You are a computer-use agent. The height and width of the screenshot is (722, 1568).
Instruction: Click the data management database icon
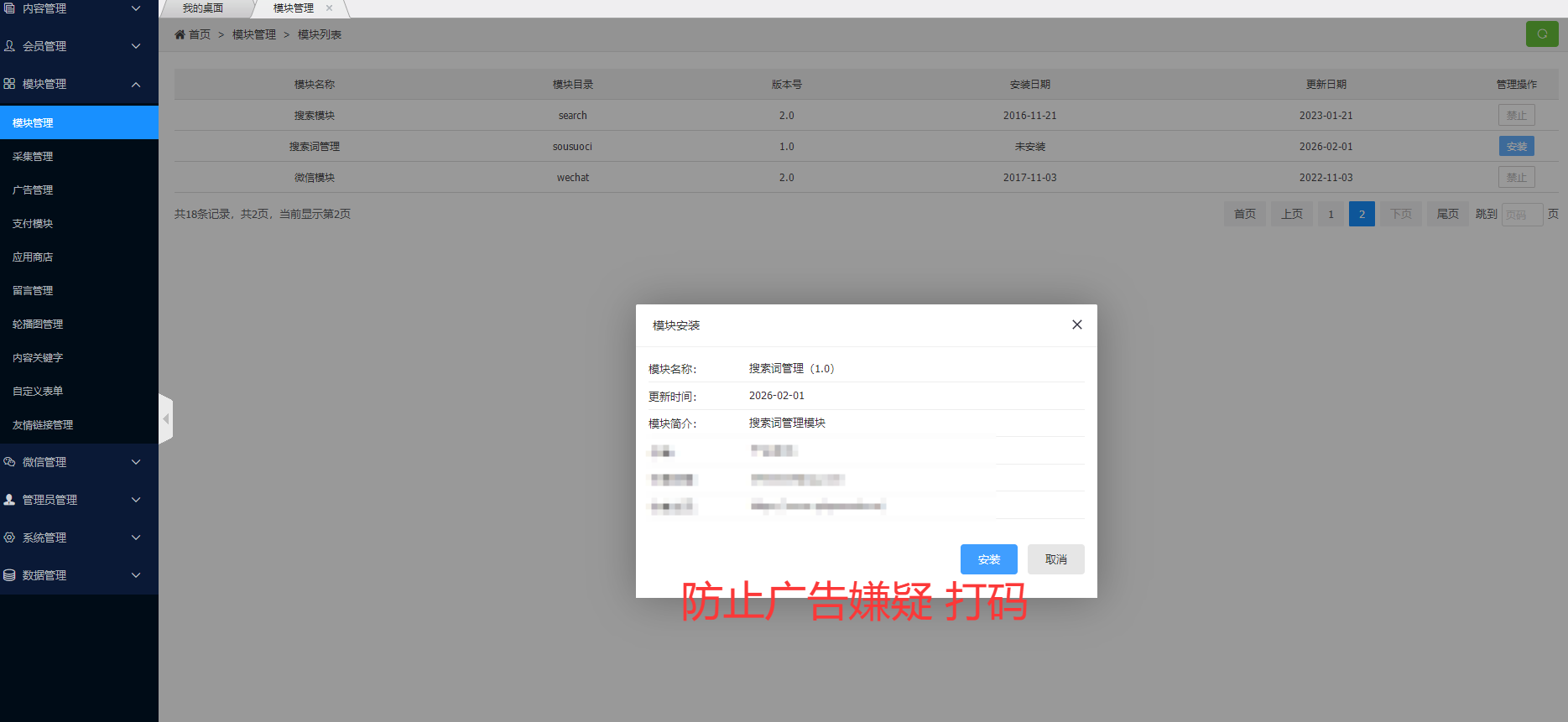coord(9,575)
